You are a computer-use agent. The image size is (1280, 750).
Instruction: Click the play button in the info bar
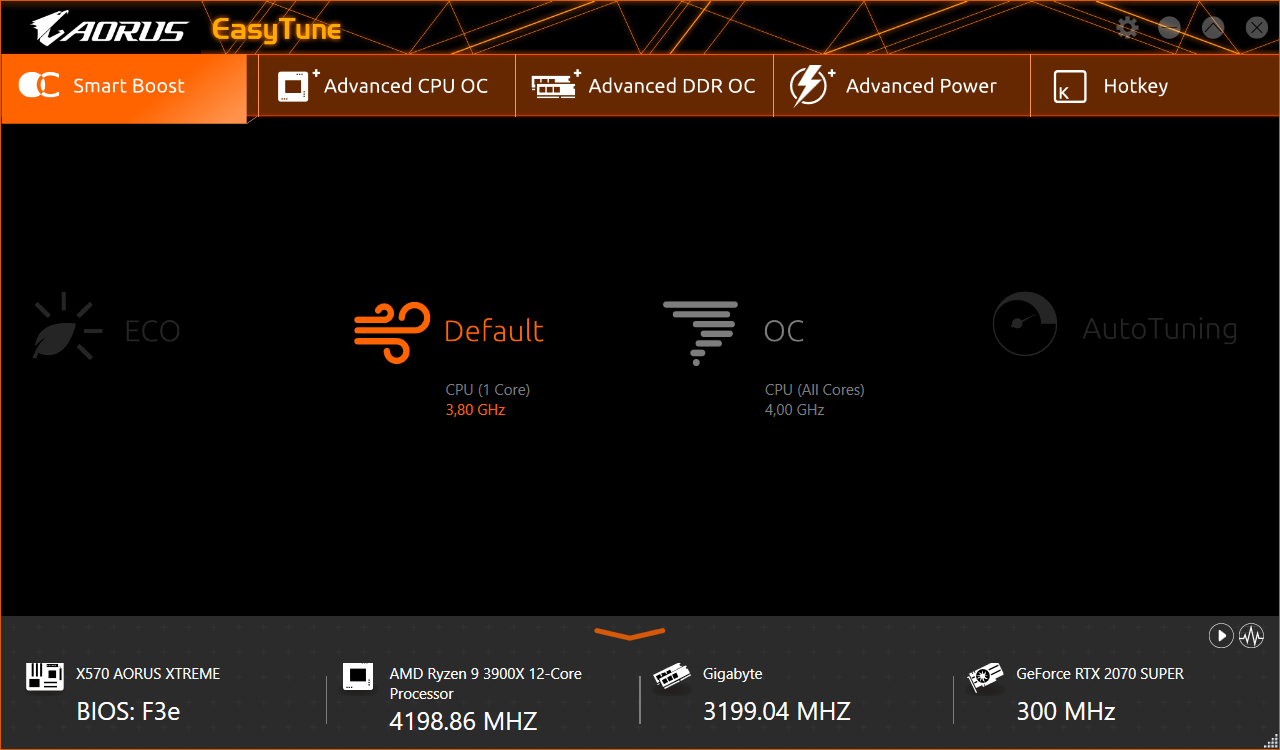click(x=1220, y=635)
